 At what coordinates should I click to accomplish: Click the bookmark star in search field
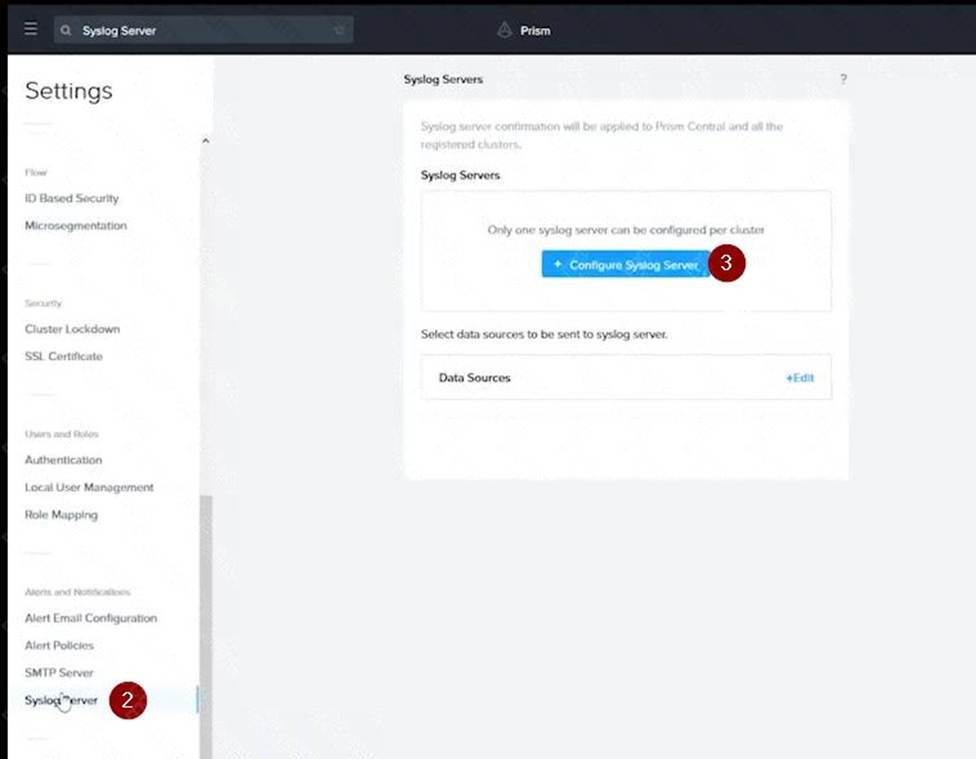click(x=340, y=31)
